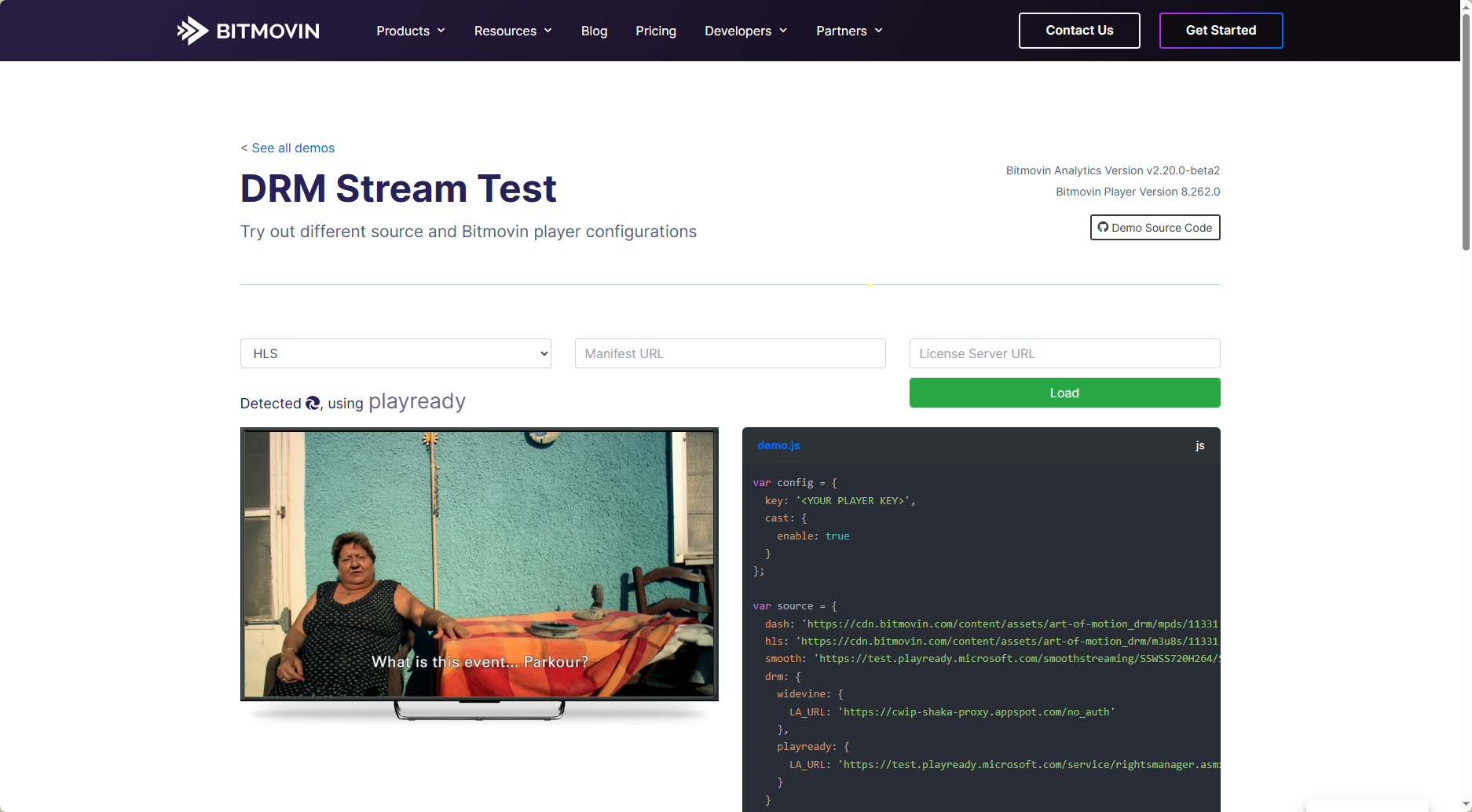The width and height of the screenshot is (1472, 812).
Task: Click the video player preview
Action: [x=479, y=564]
